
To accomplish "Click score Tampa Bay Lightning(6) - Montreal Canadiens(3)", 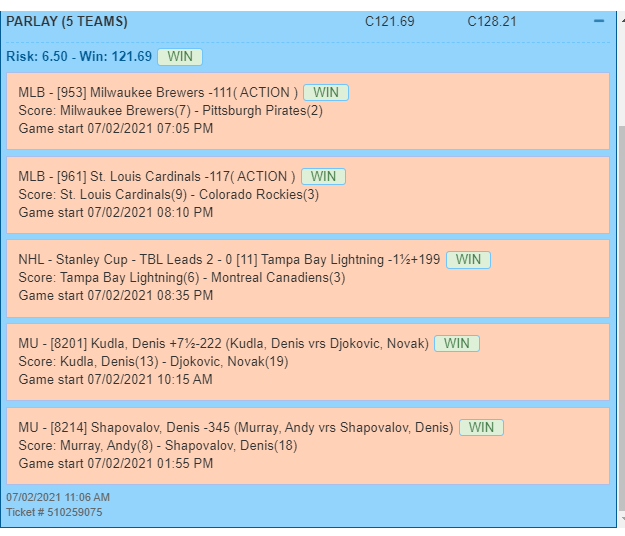I will coord(182,278).
